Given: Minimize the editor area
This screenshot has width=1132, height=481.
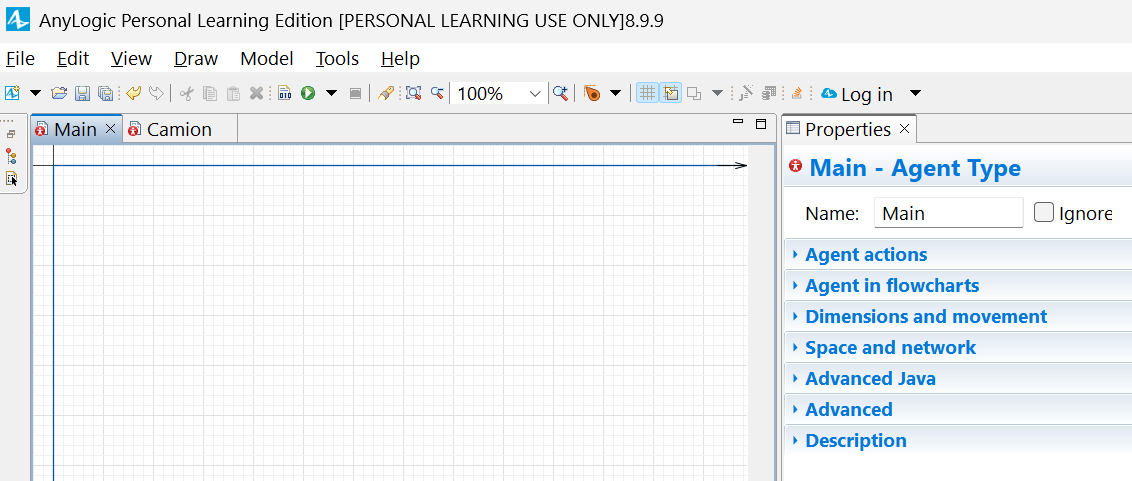Looking at the screenshot, I should (738, 122).
